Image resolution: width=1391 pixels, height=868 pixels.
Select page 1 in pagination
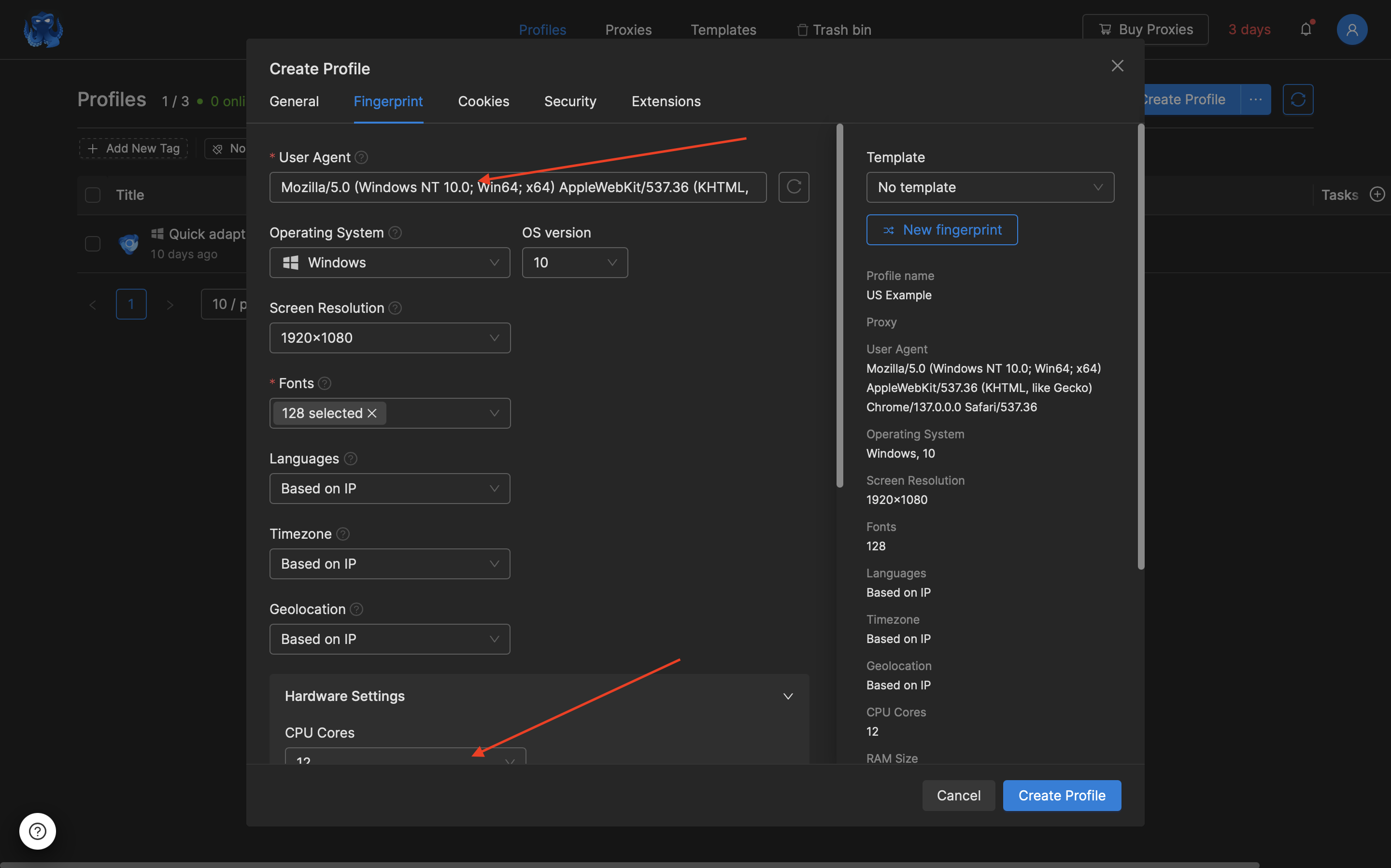(x=131, y=304)
